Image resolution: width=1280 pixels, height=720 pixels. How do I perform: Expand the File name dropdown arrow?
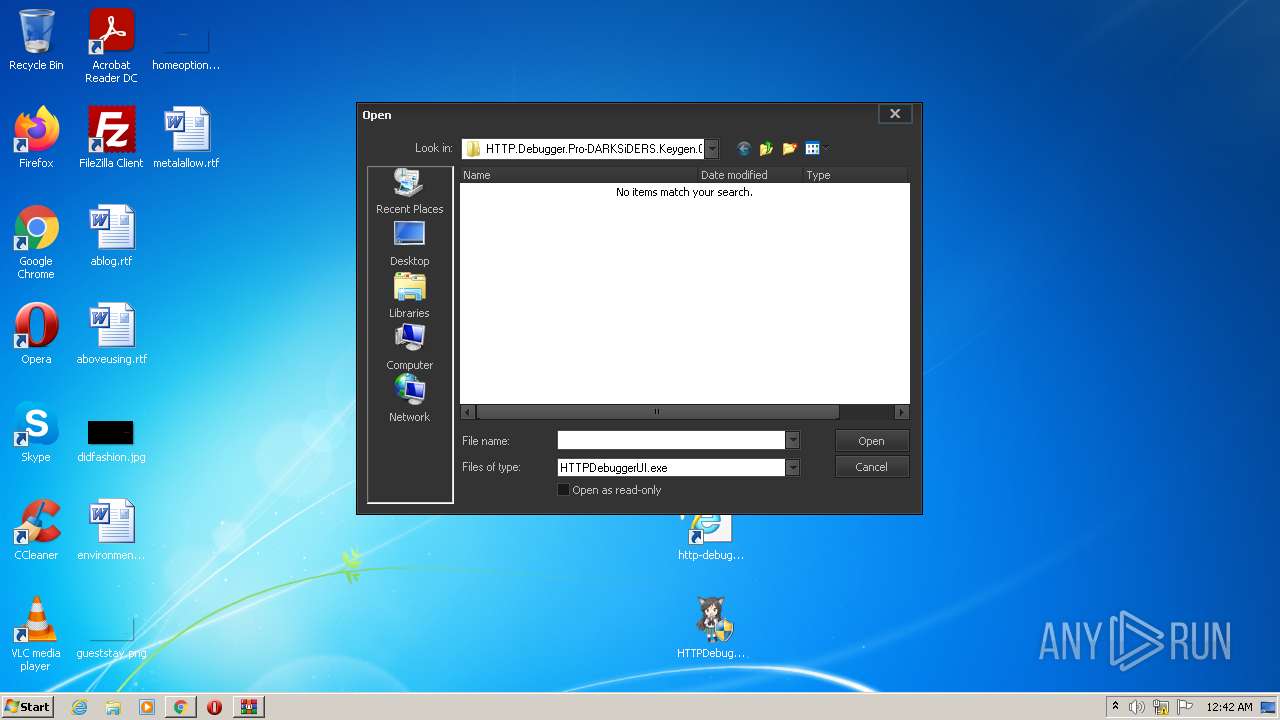click(x=792, y=441)
